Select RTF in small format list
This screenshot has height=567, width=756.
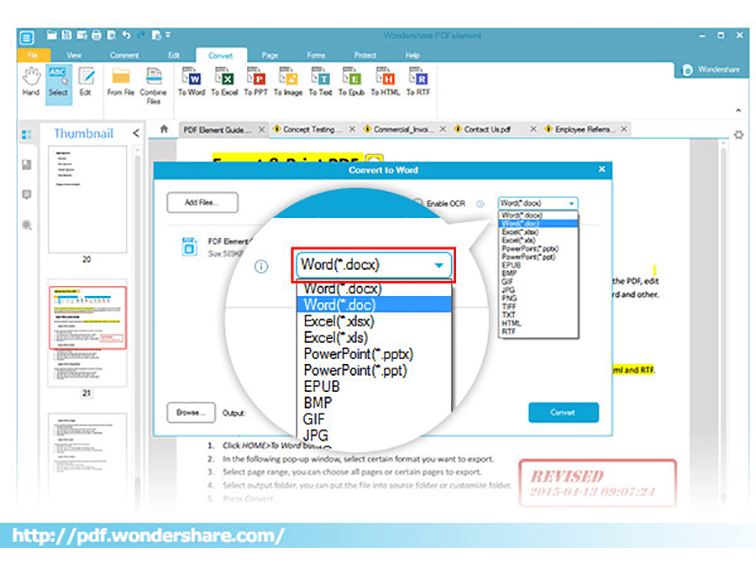tap(538, 332)
